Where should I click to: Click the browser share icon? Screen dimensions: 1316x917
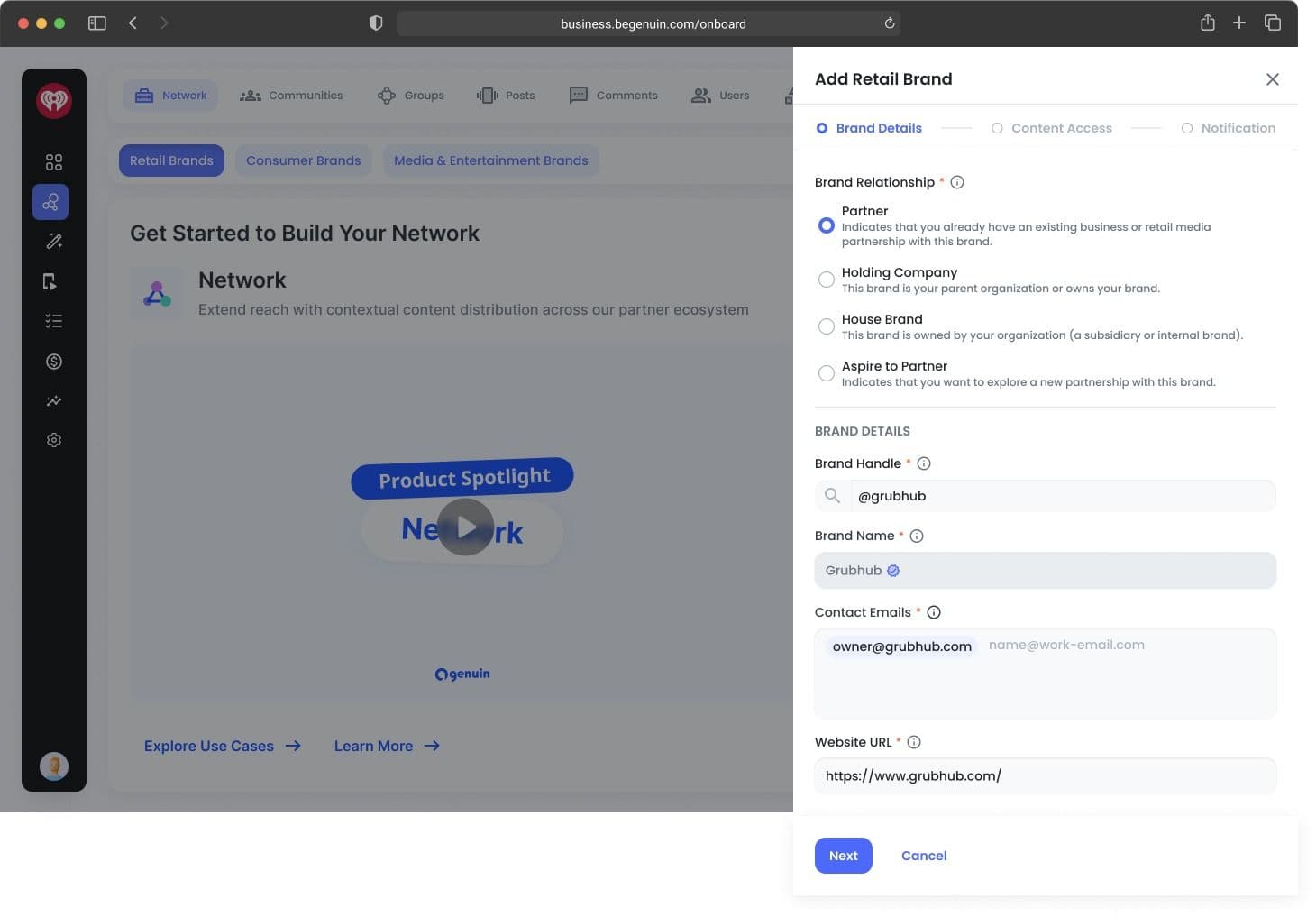point(1208,23)
